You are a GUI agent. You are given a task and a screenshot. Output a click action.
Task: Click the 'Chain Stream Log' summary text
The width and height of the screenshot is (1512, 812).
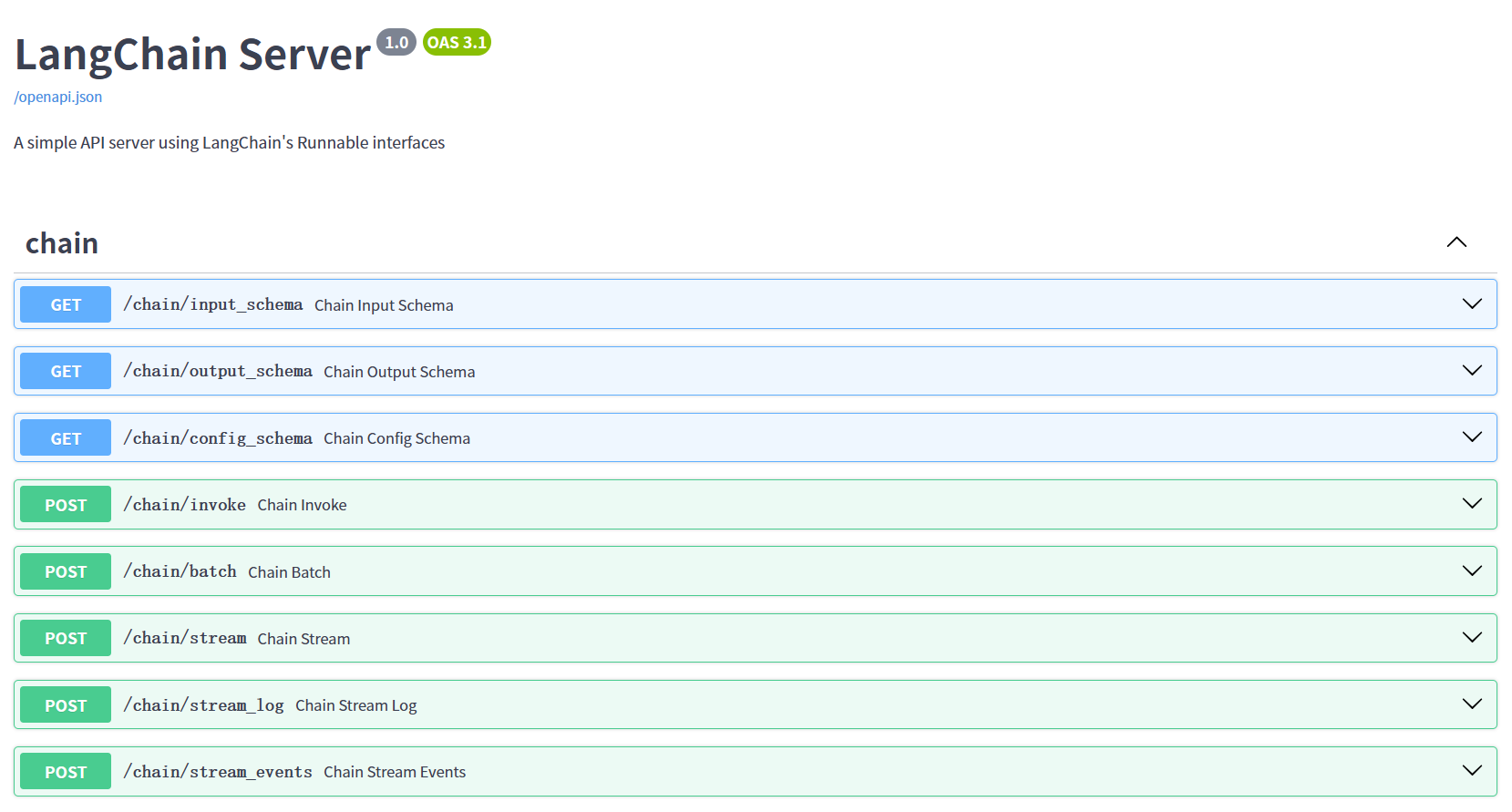click(x=356, y=705)
